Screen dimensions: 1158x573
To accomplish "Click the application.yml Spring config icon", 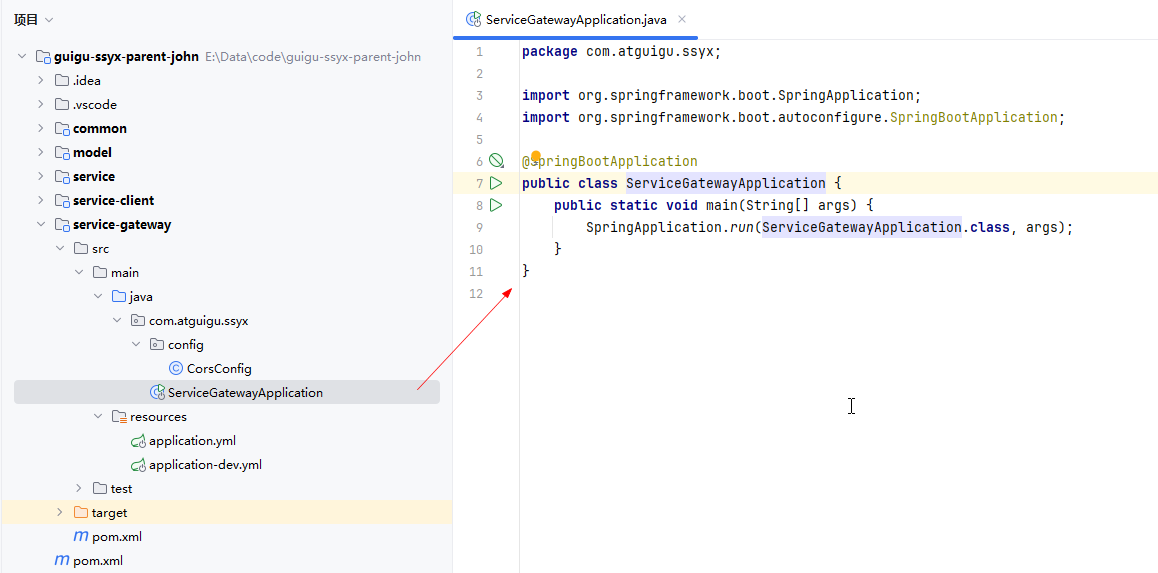I will 138,441.
